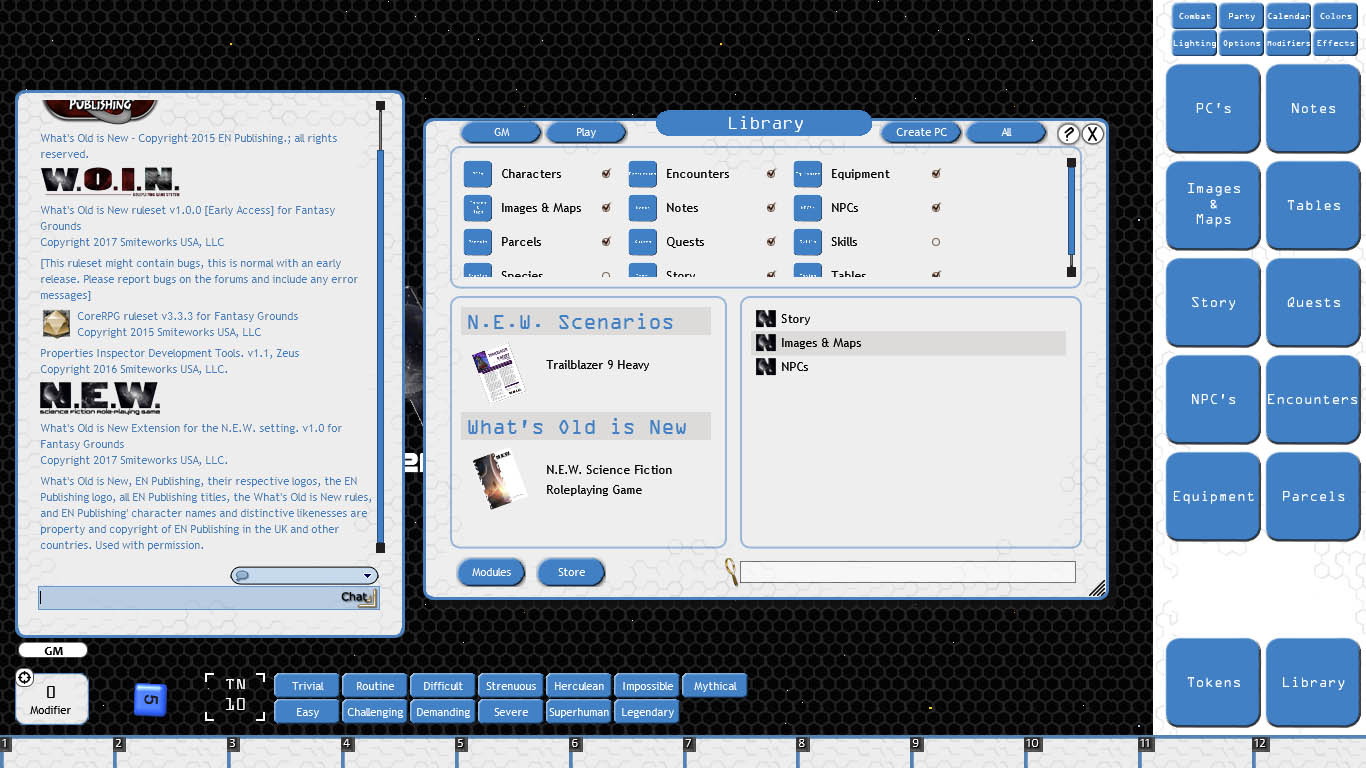Open the chat message type dropdown
1366x768 pixels.
click(368, 575)
